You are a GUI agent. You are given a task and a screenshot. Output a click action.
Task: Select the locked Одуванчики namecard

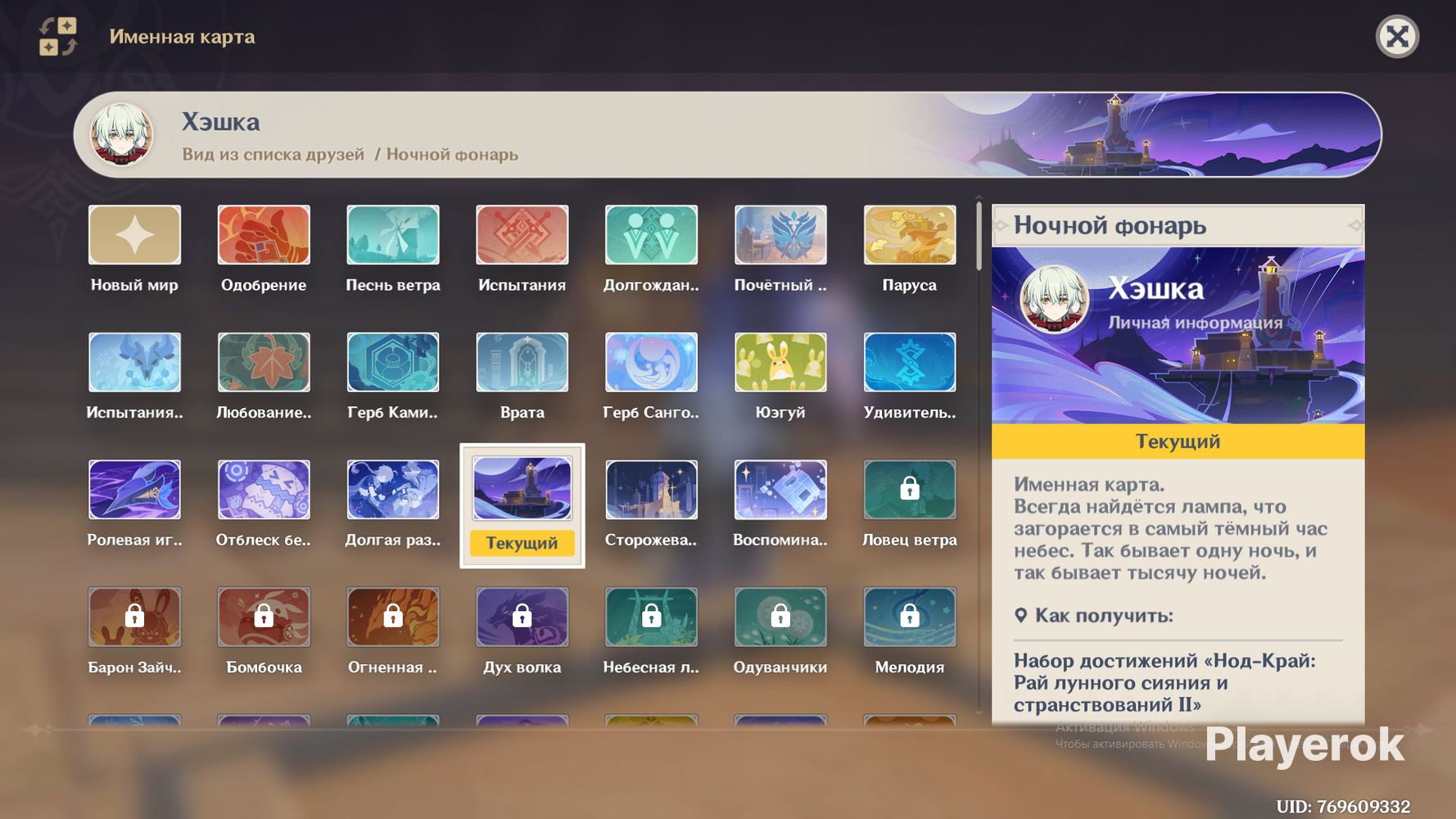click(x=780, y=617)
